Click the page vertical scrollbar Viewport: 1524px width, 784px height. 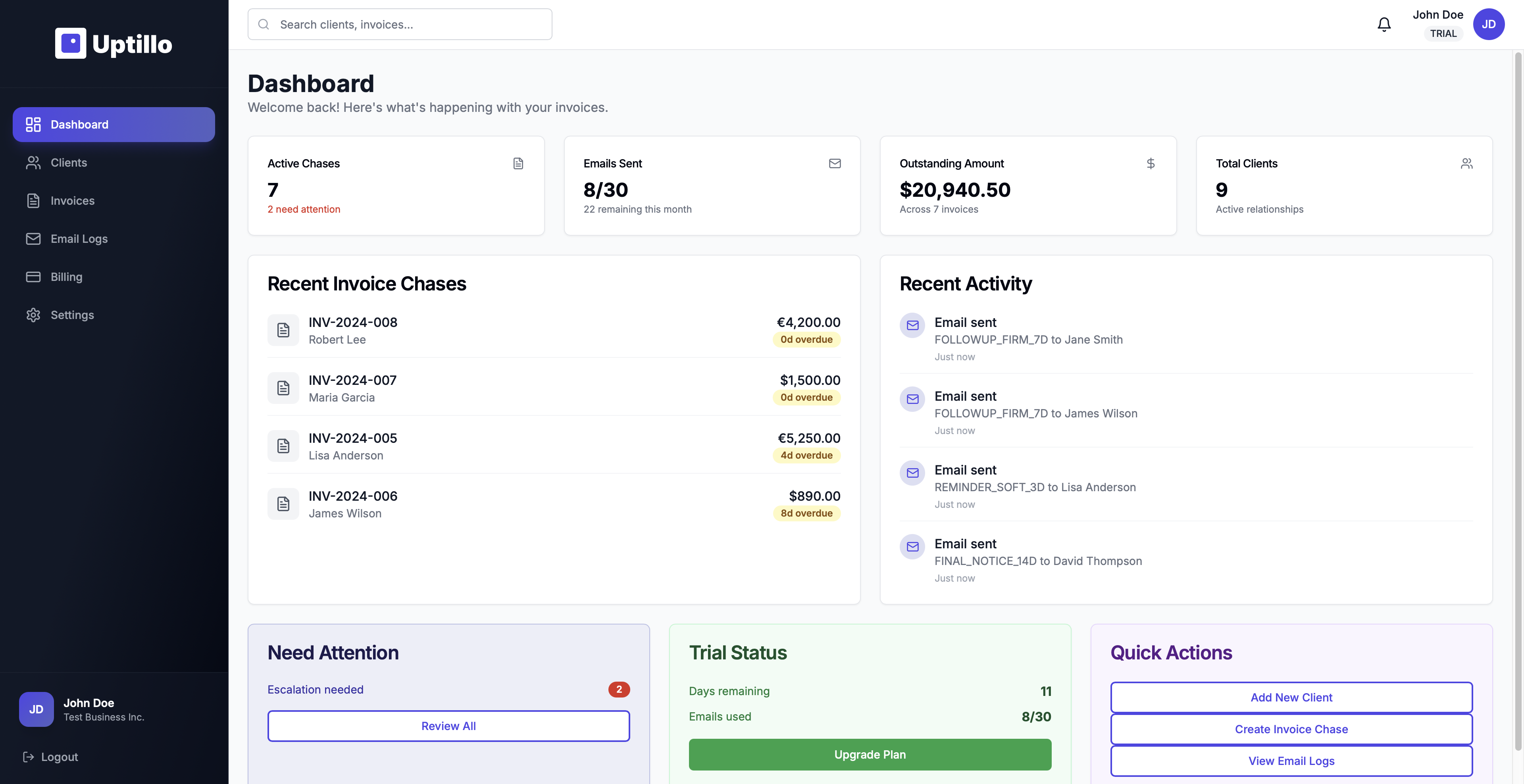[x=1518, y=402]
